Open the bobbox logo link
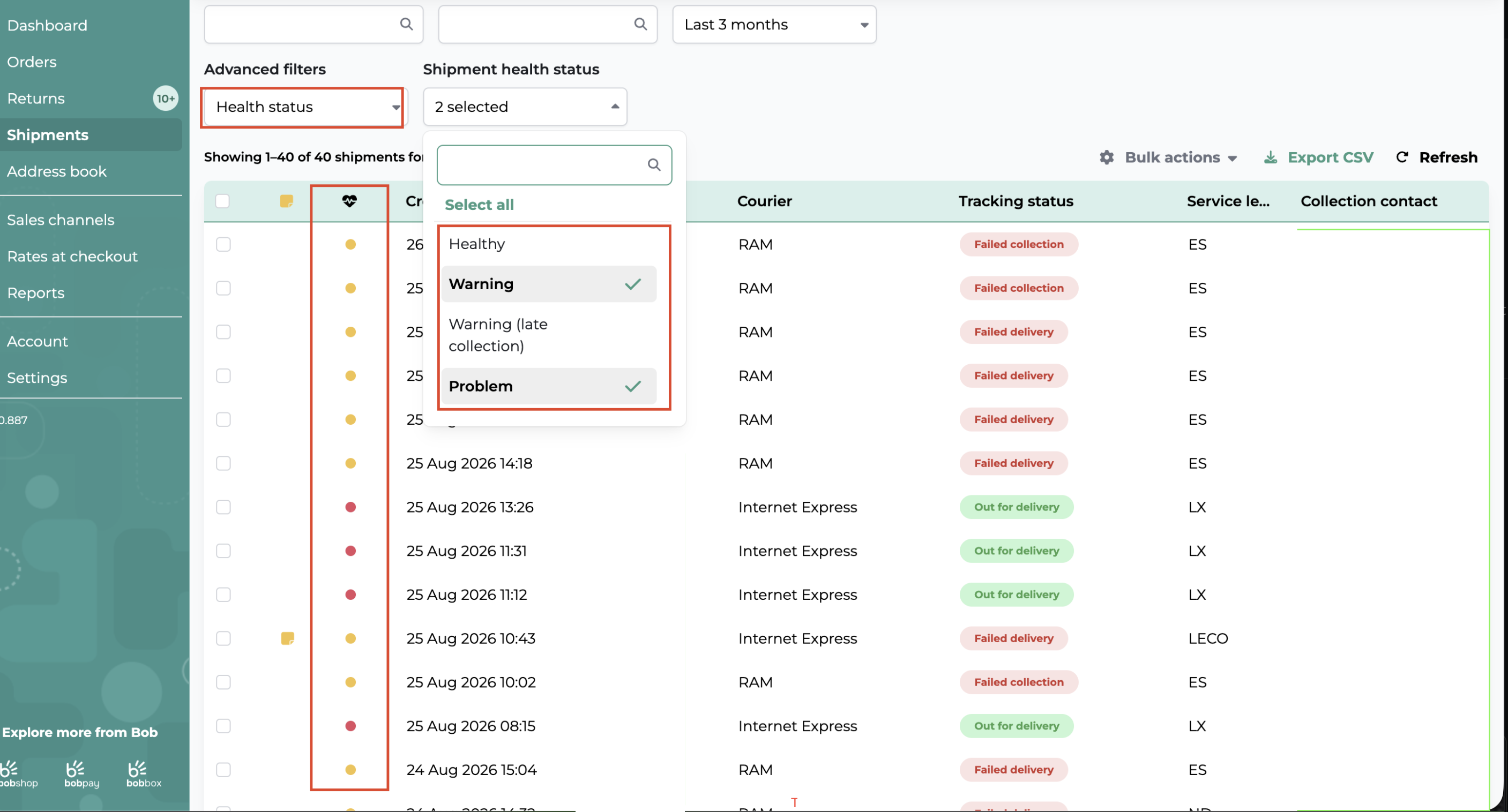The width and height of the screenshot is (1508, 812). coord(144,773)
